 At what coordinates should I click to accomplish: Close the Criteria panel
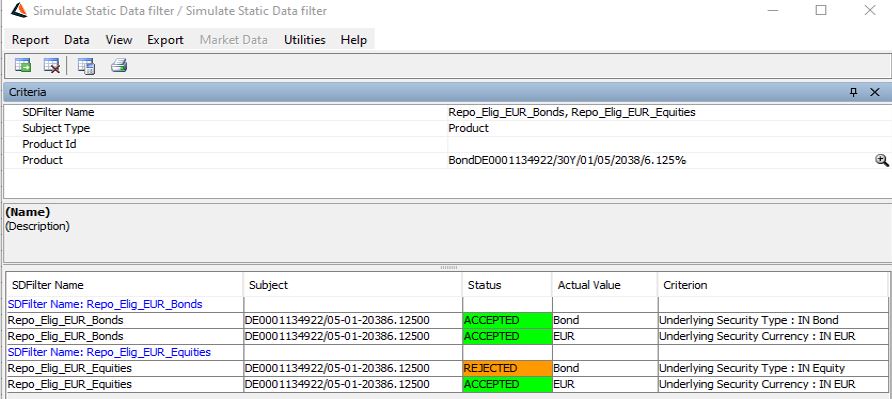[875, 92]
